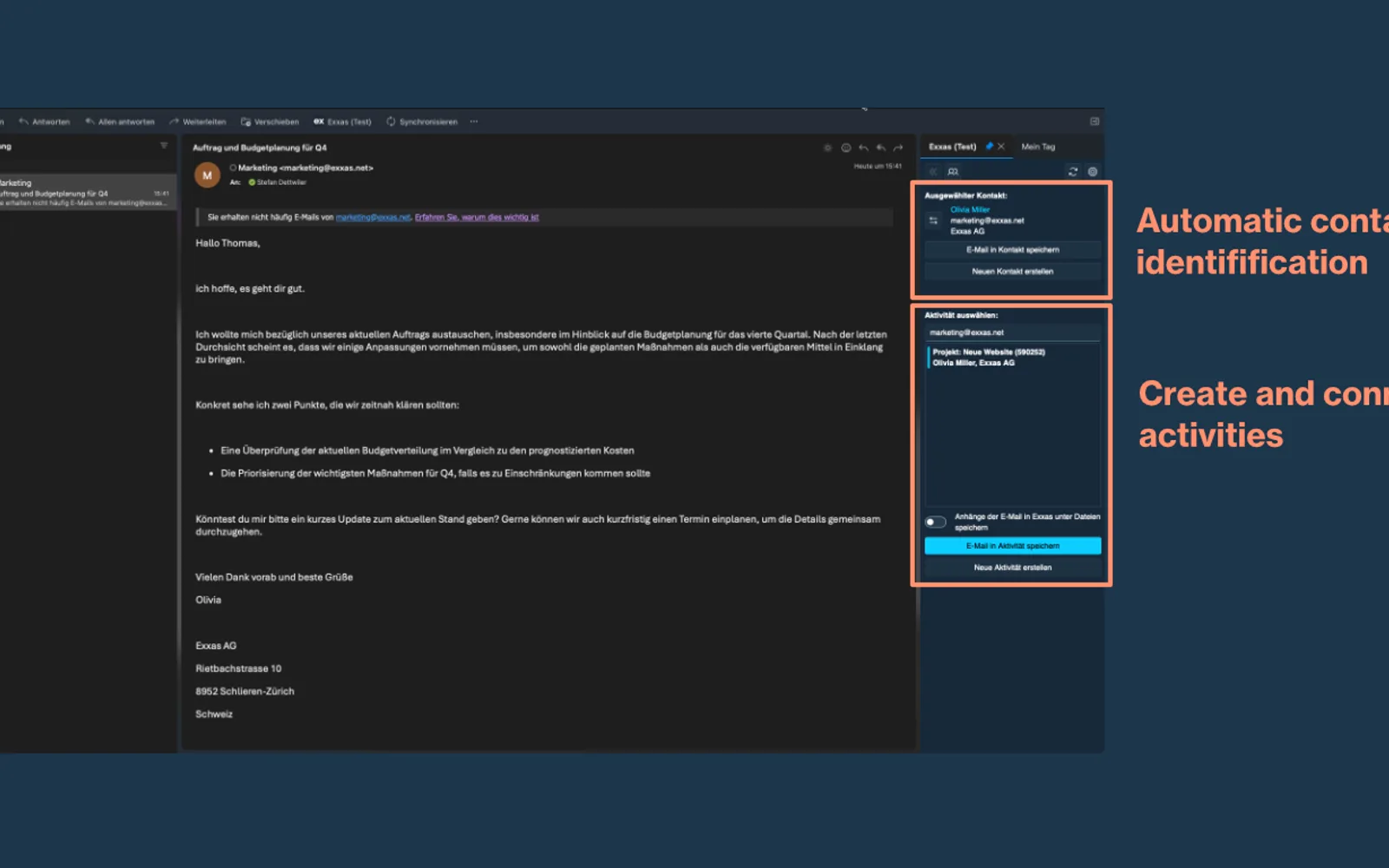1389x868 pixels.
Task: Click E-Mail in Aktivität speichern button
Action: [x=1013, y=546]
